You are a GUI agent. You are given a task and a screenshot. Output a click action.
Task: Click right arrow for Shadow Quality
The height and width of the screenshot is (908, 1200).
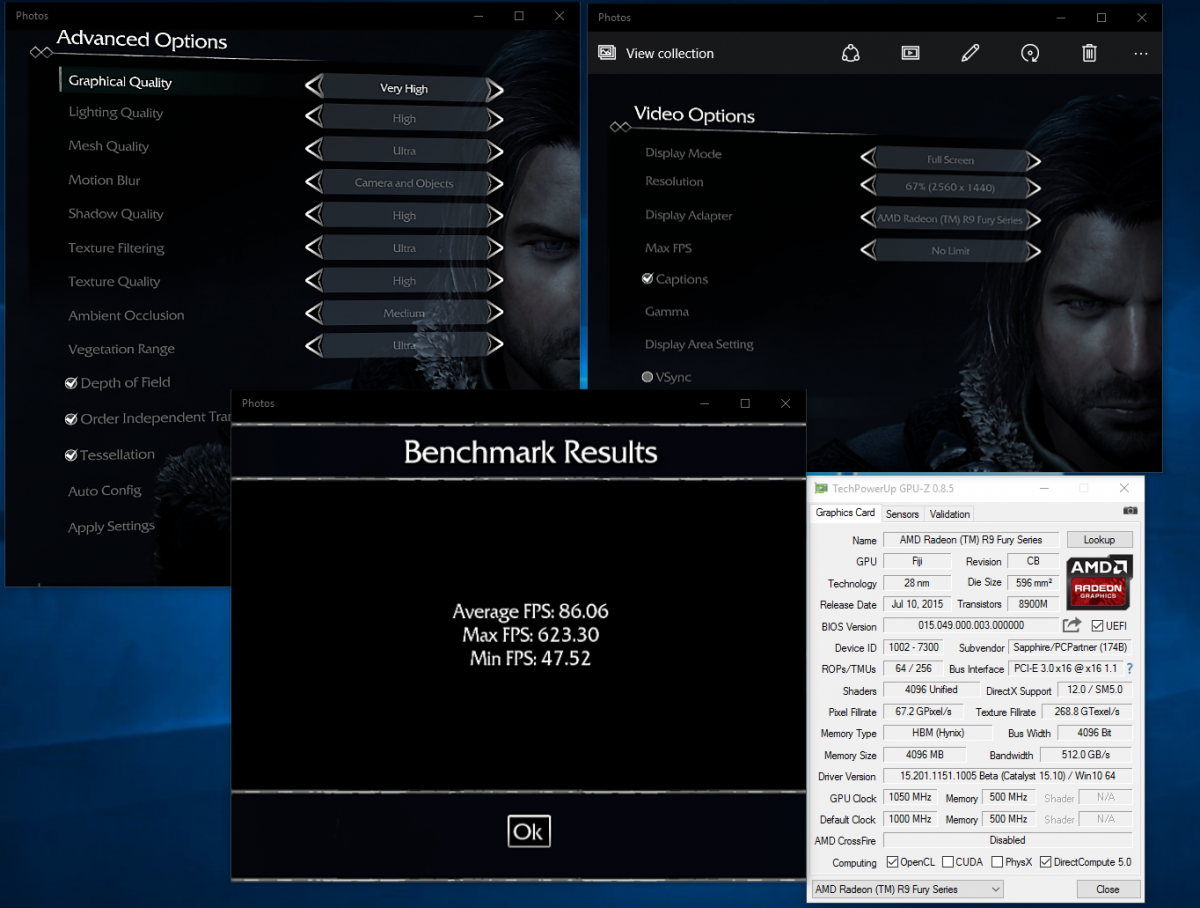(x=494, y=216)
